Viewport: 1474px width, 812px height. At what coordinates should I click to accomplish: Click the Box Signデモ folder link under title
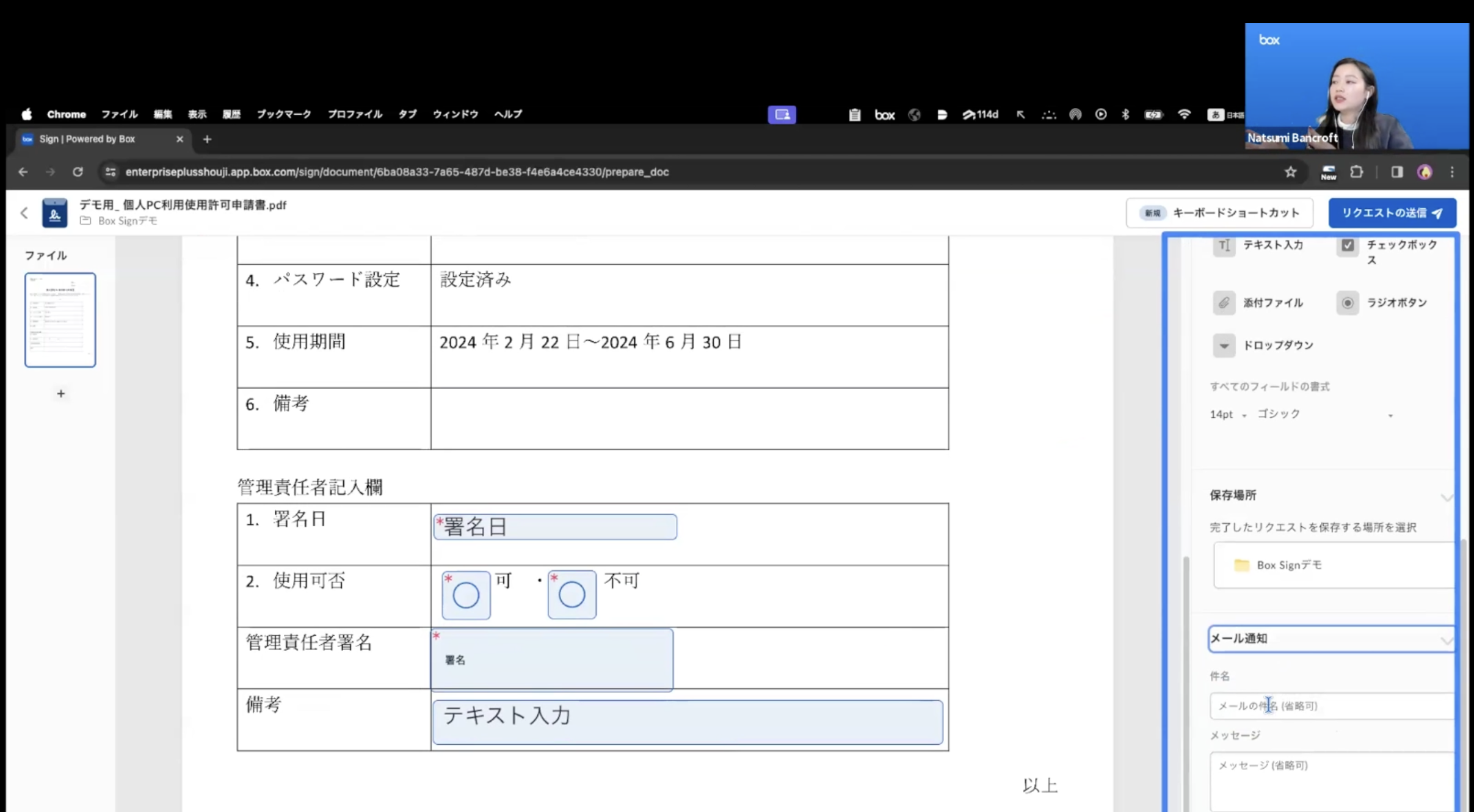click(128, 221)
